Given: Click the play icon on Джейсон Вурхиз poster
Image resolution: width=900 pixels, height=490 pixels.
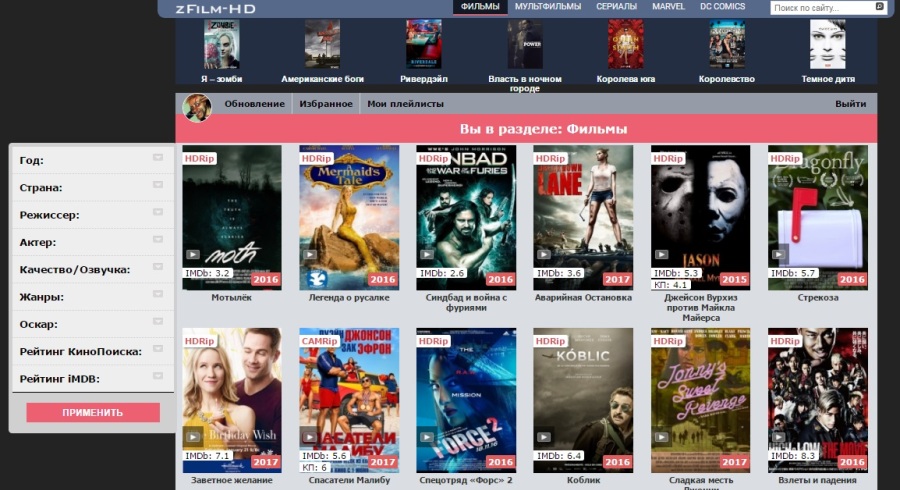Looking at the screenshot, I should tap(662, 254).
